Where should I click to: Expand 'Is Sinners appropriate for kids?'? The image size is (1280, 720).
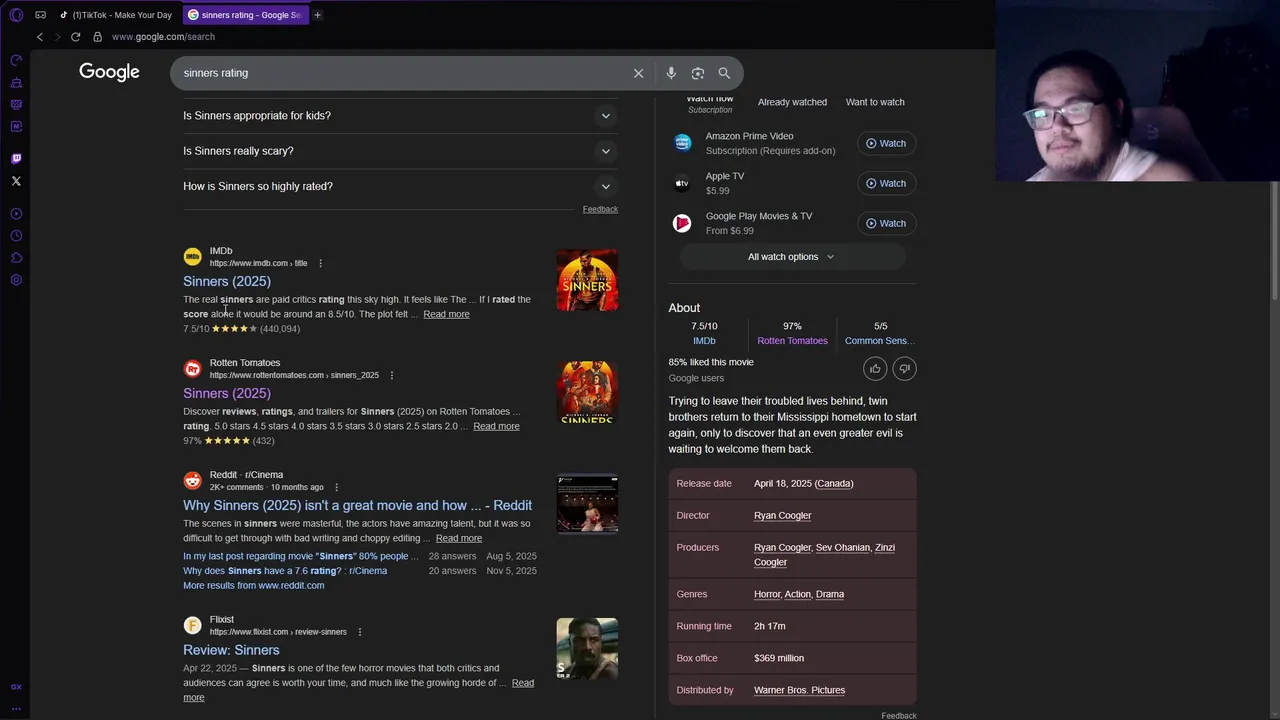(400, 116)
